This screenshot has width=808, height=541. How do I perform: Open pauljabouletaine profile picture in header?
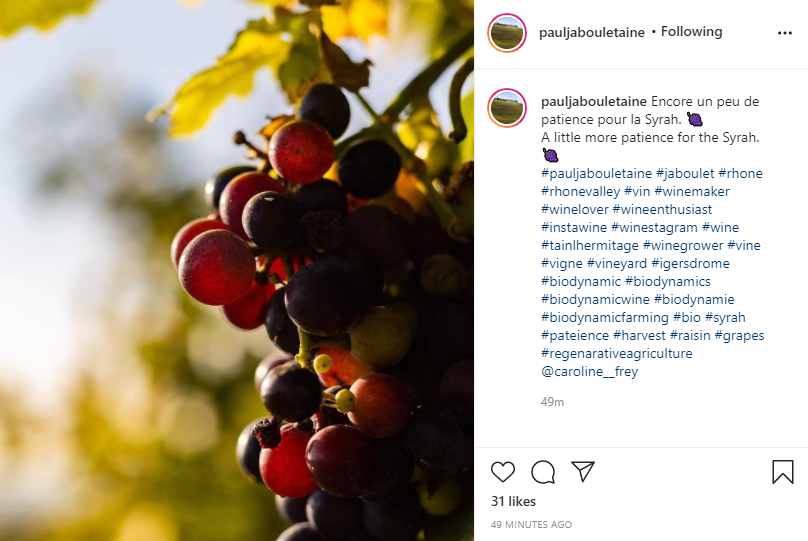[x=507, y=33]
